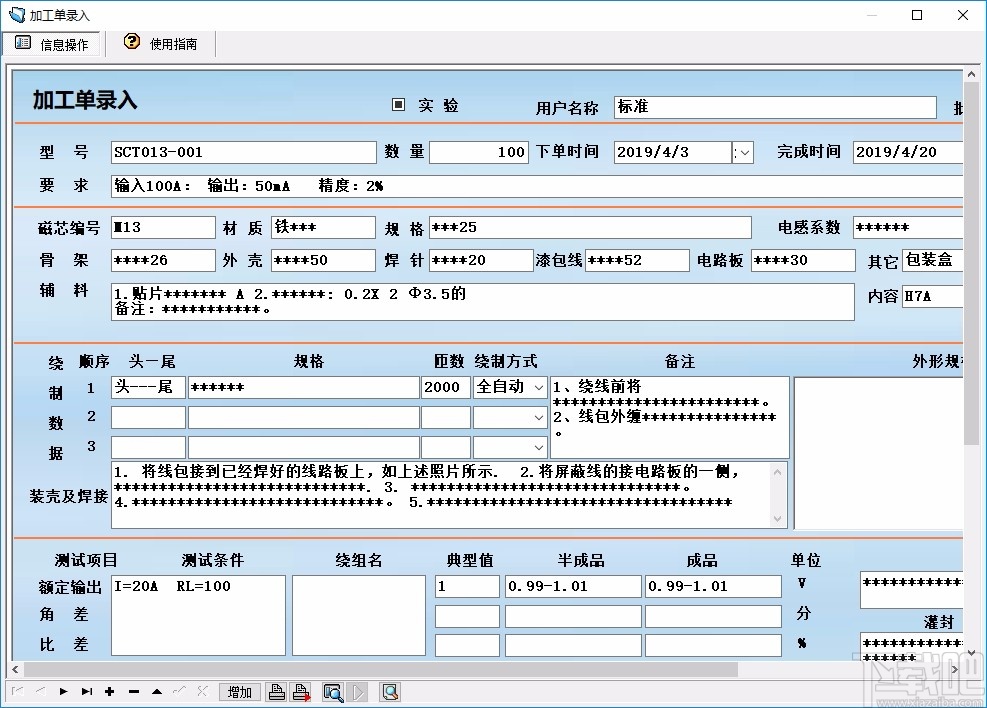
Task: Click the greyed play-arrow toolbar icon
Action: pos(359,692)
